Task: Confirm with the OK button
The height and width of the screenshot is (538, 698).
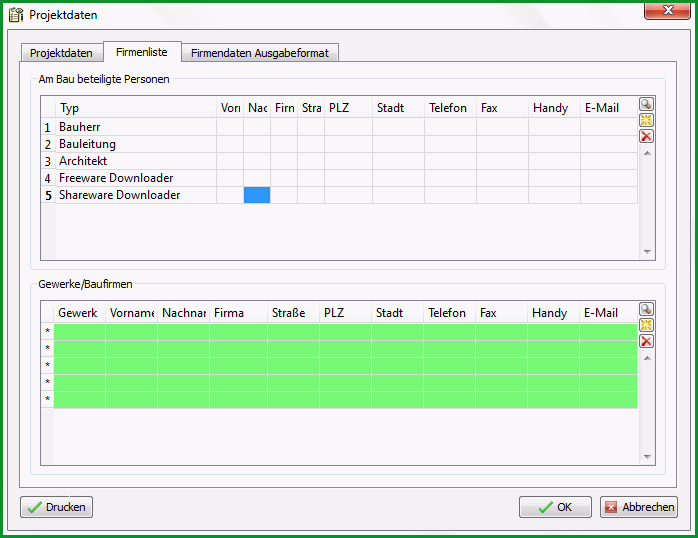Action: (555, 507)
